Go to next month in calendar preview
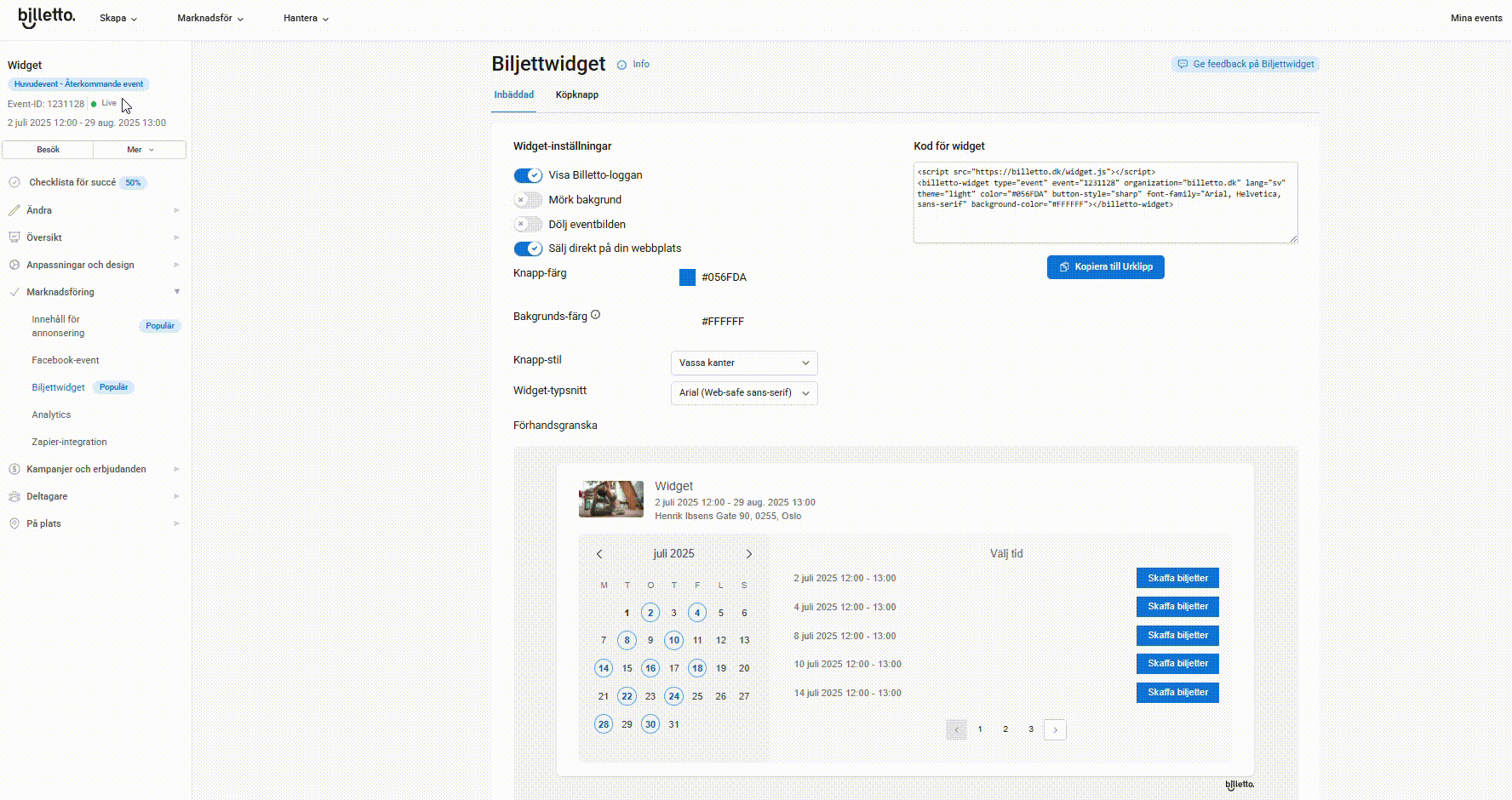 click(749, 554)
